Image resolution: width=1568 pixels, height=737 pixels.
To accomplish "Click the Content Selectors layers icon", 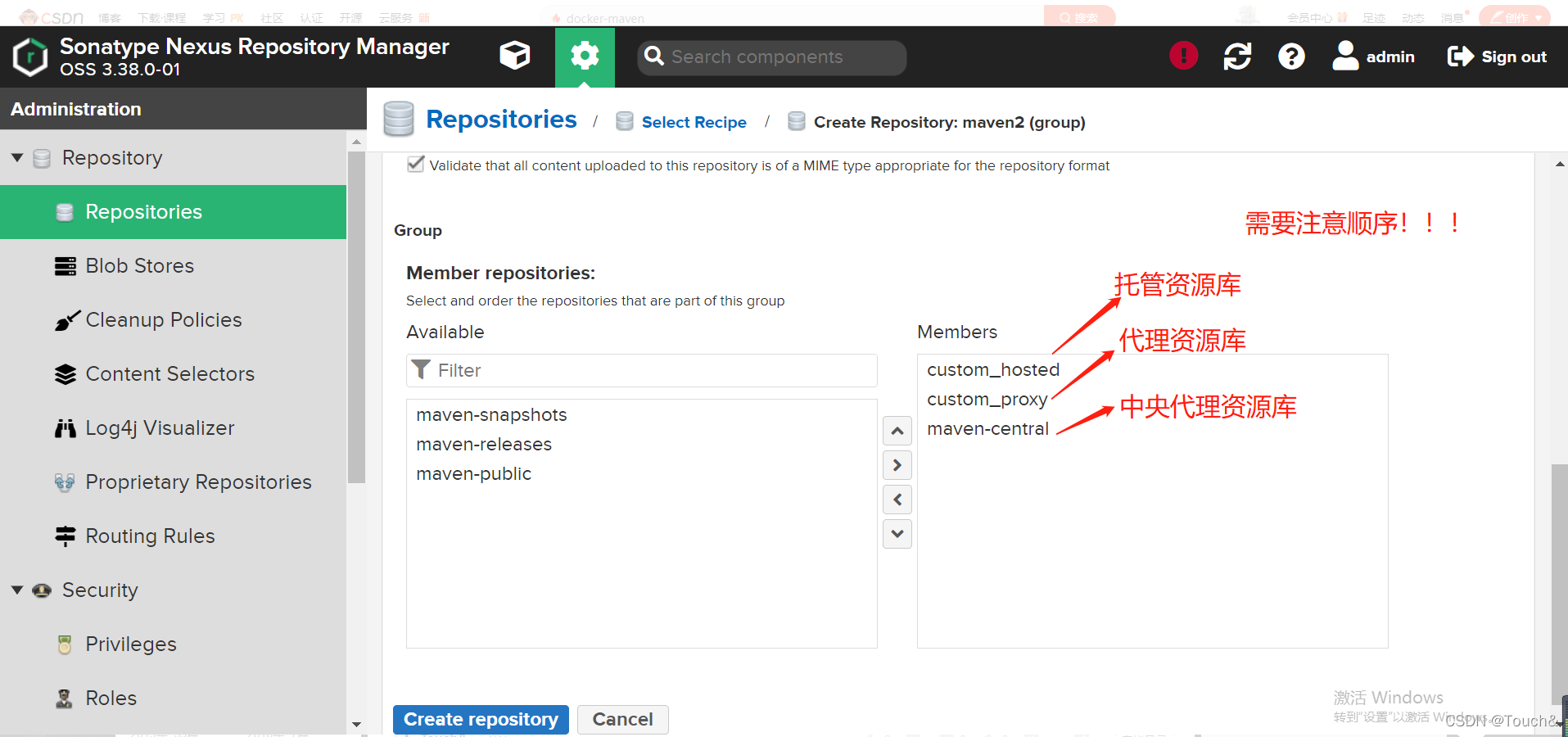I will pos(66,374).
